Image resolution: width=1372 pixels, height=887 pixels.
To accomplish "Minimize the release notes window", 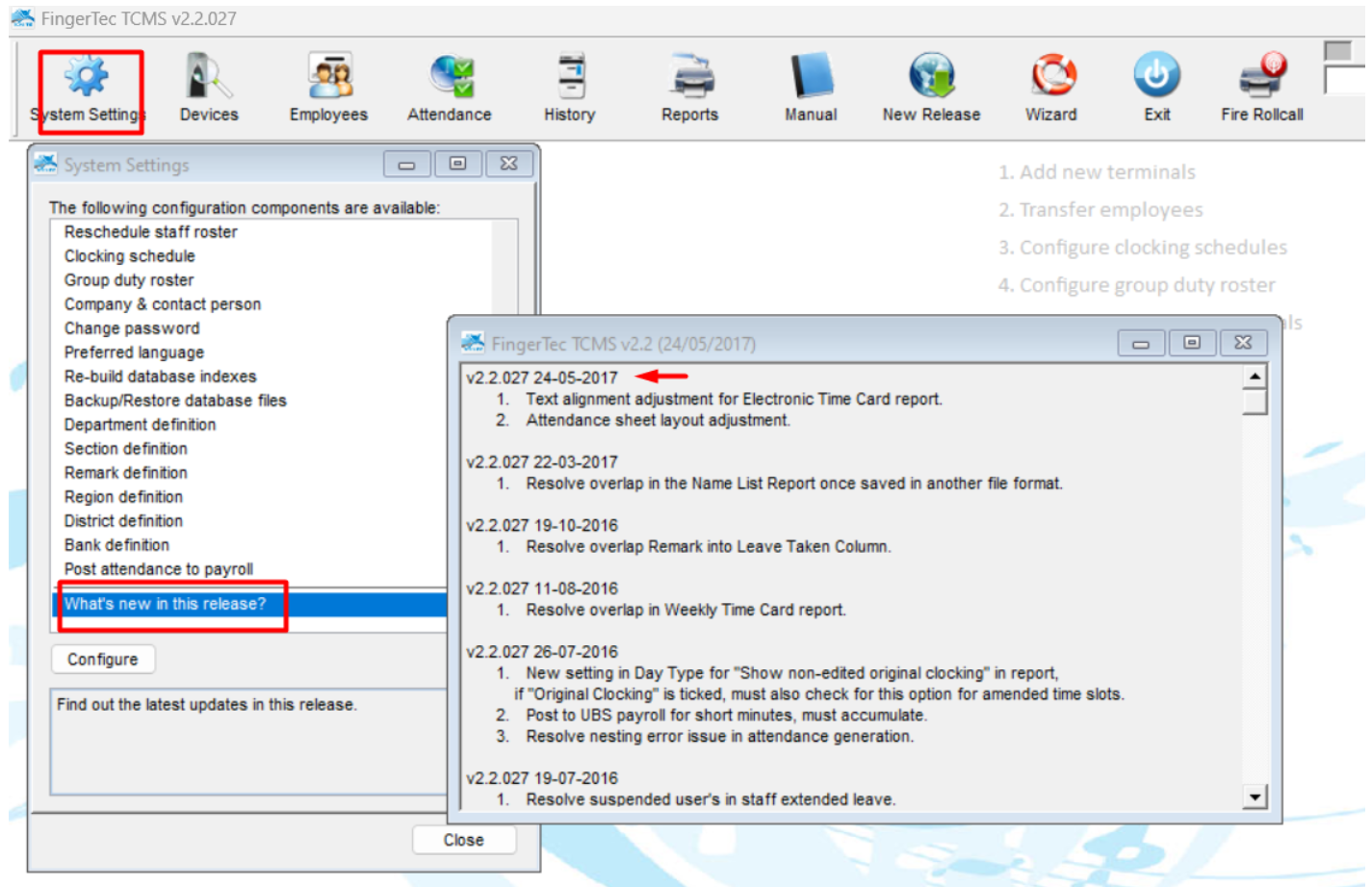I will click(1141, 343).
